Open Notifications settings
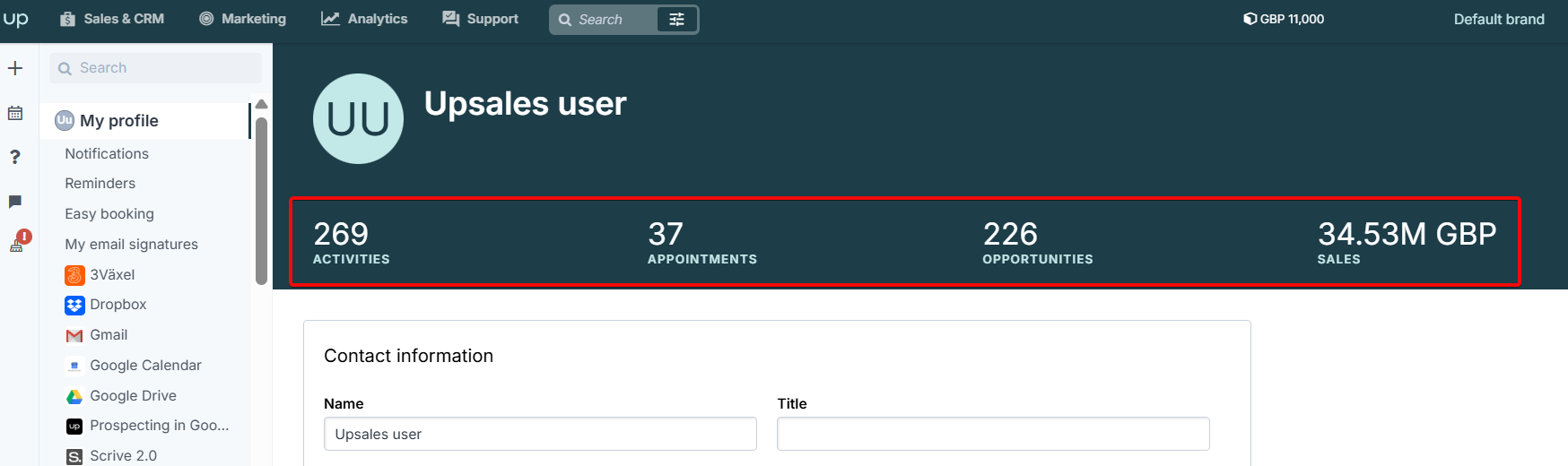Viewport: 1568px width, 466px height. pos(107,153)
